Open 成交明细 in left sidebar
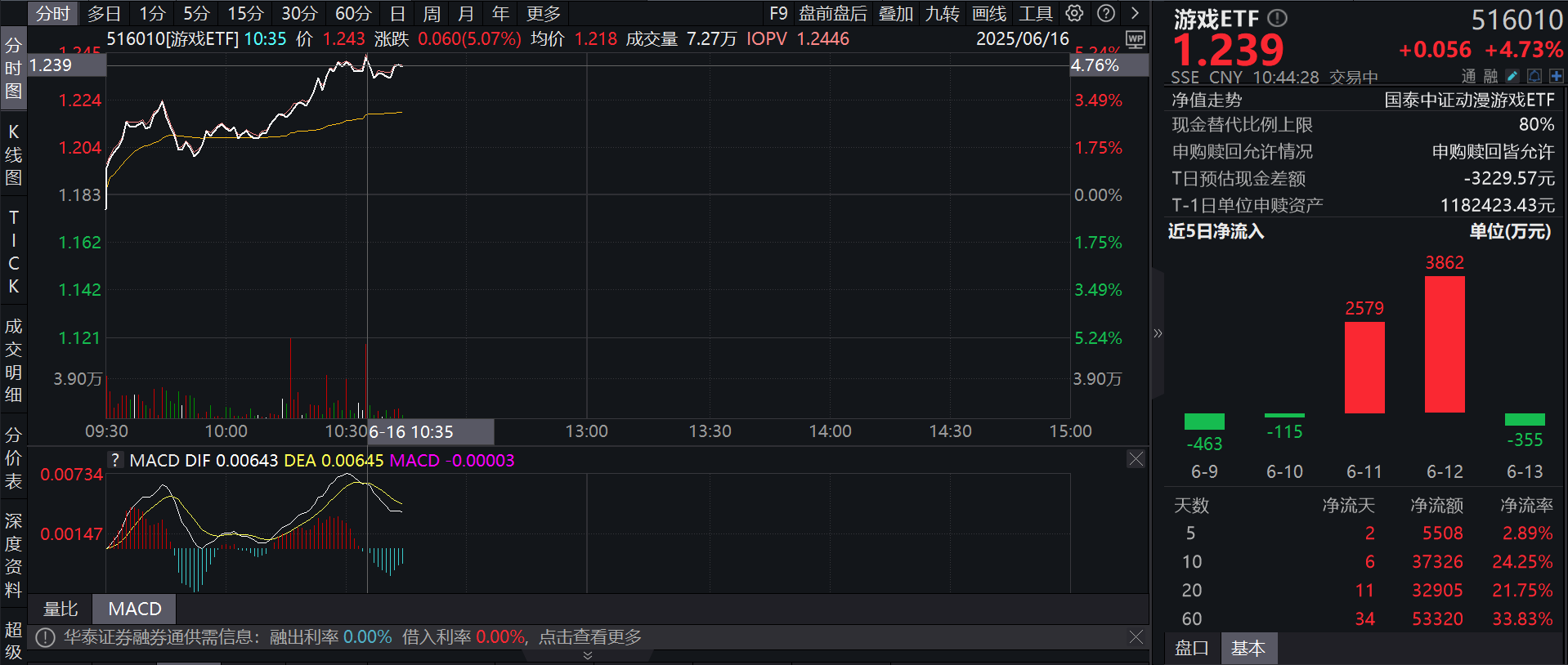The image size is (1568, 665). coord(13,360)
